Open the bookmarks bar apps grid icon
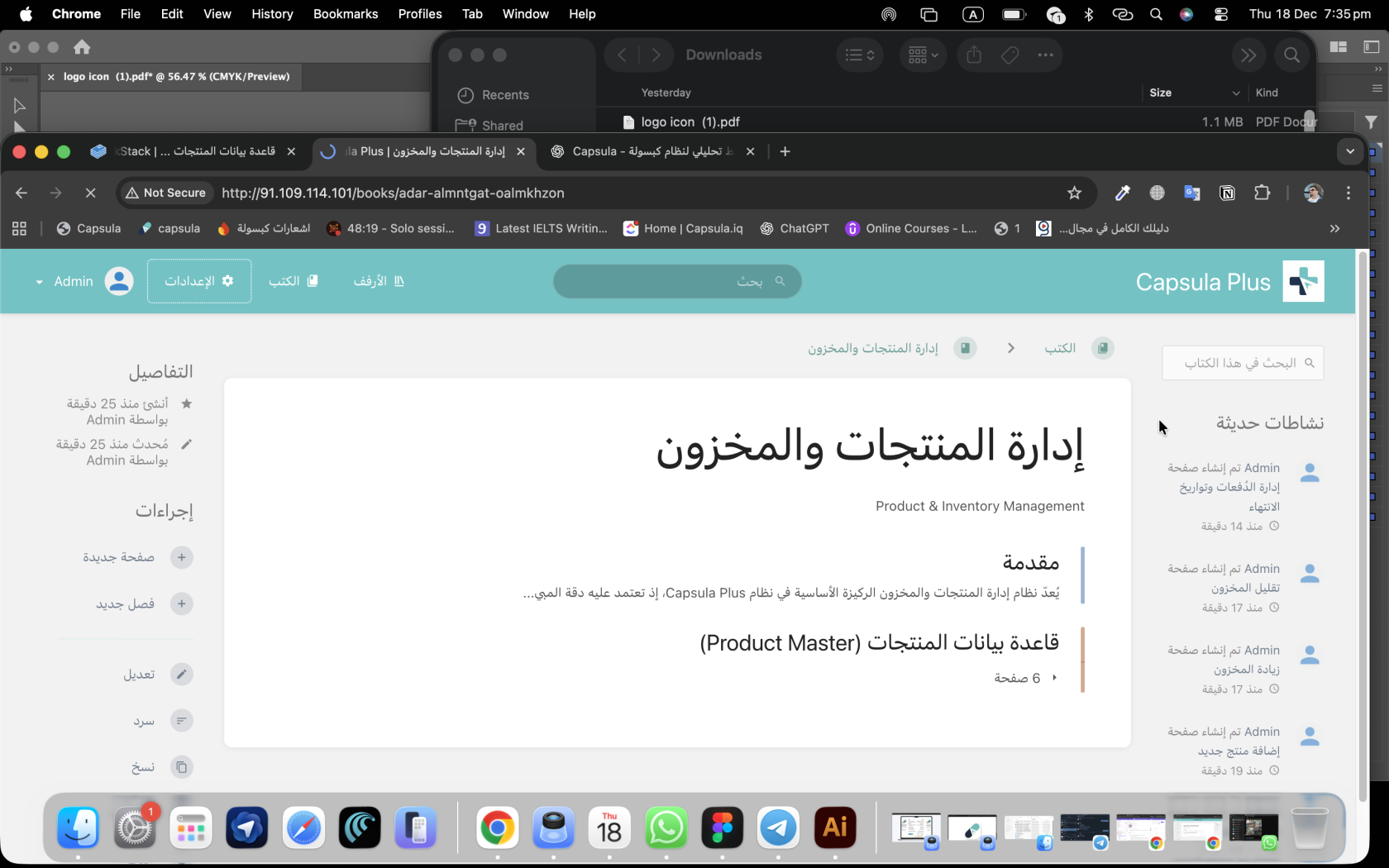1389x868 pixels. click(x=20, y=228)
